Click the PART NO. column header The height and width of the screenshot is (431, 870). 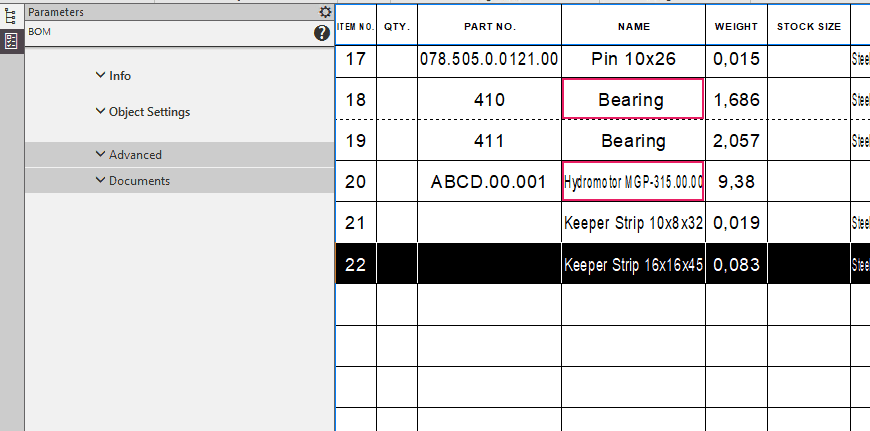point(489,26)
